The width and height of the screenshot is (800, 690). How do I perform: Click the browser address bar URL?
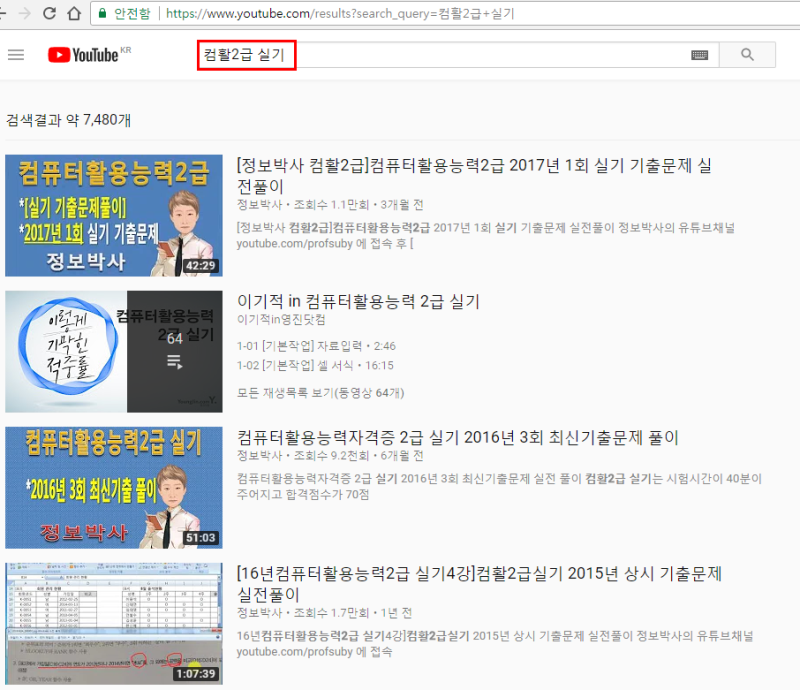pos(340,13)
